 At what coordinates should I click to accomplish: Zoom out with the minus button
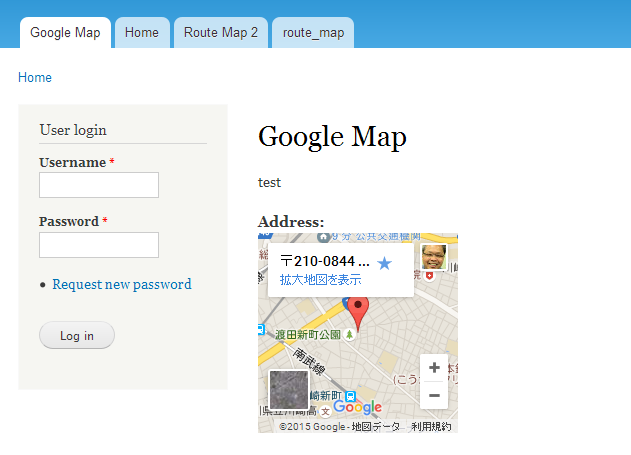(x=434, y=395)
